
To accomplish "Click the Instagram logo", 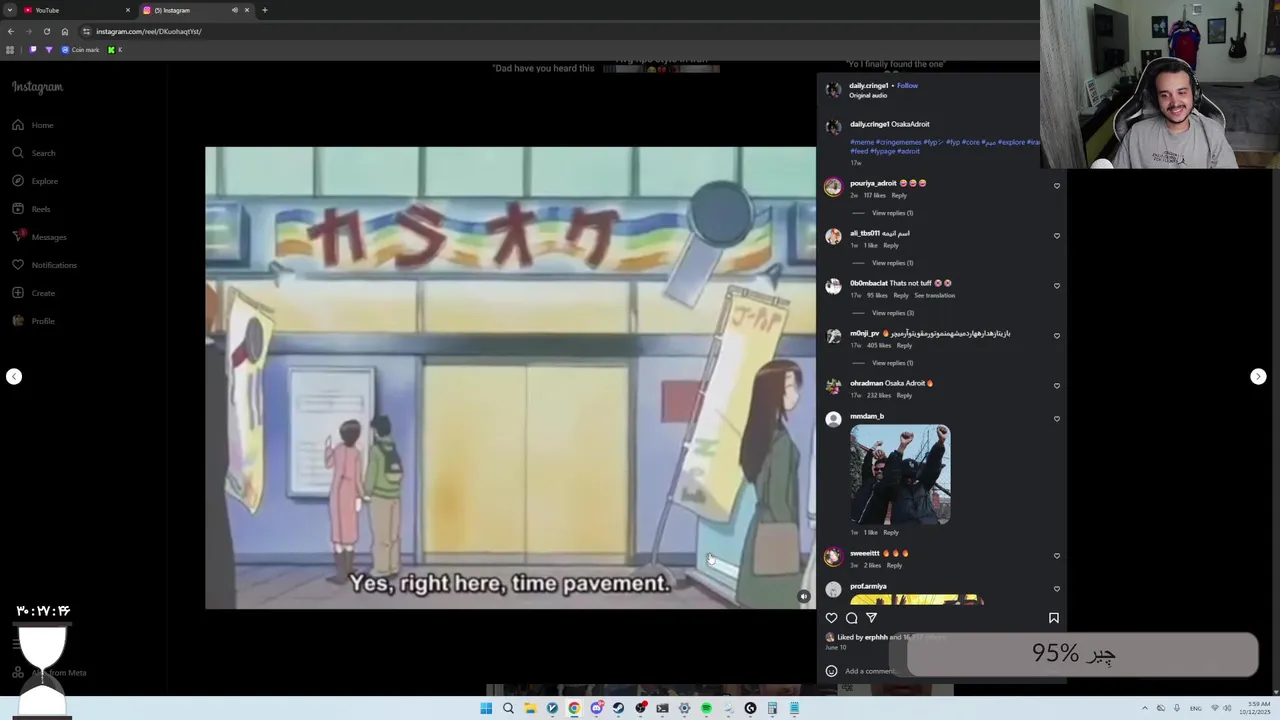I will click(x=37, y=87).
